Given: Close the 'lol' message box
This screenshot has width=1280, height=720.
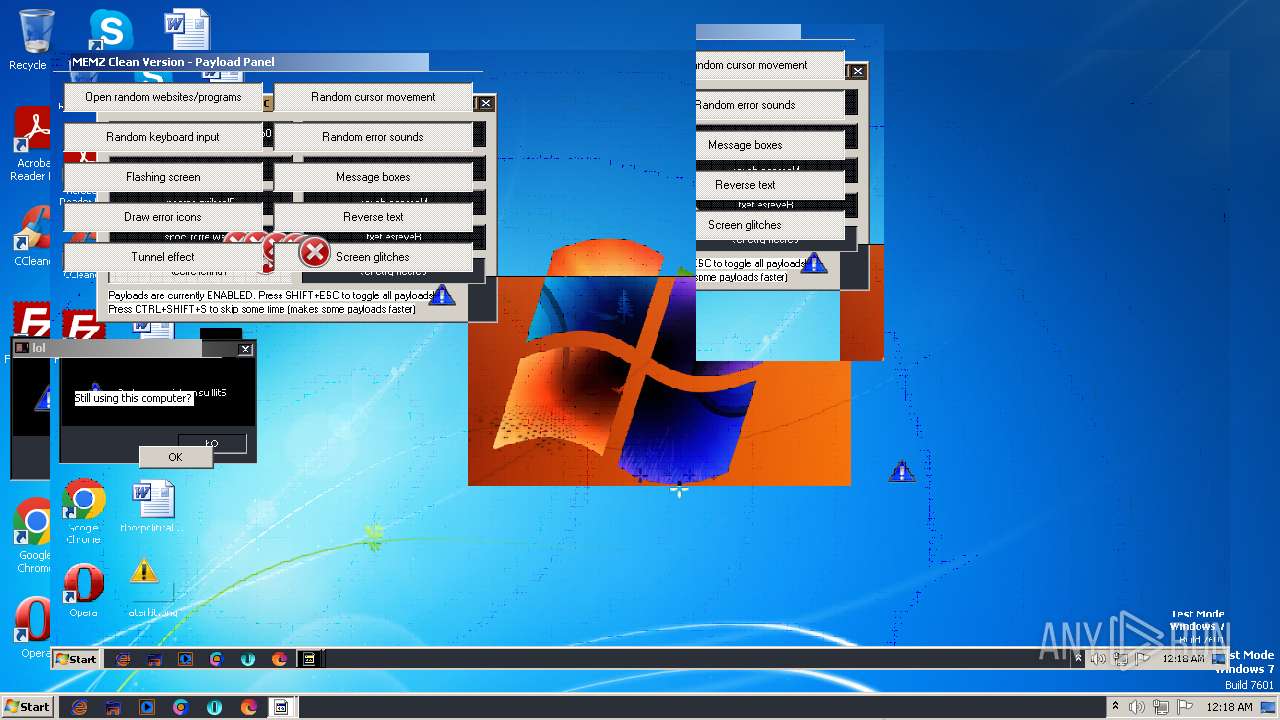Looking at the screenshot, I should (x=245, y=349).
